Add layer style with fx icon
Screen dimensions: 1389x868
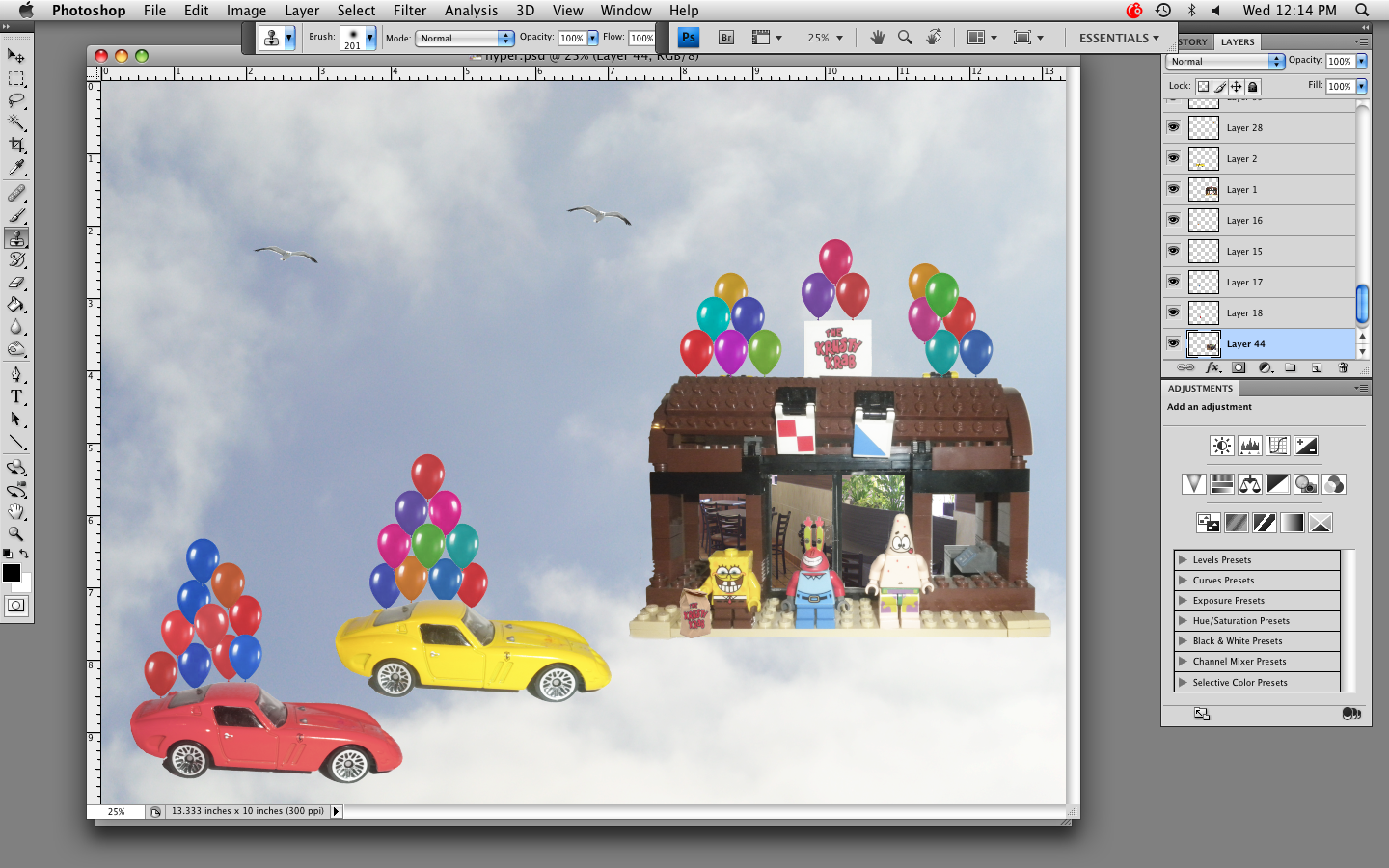(1212, 367)
